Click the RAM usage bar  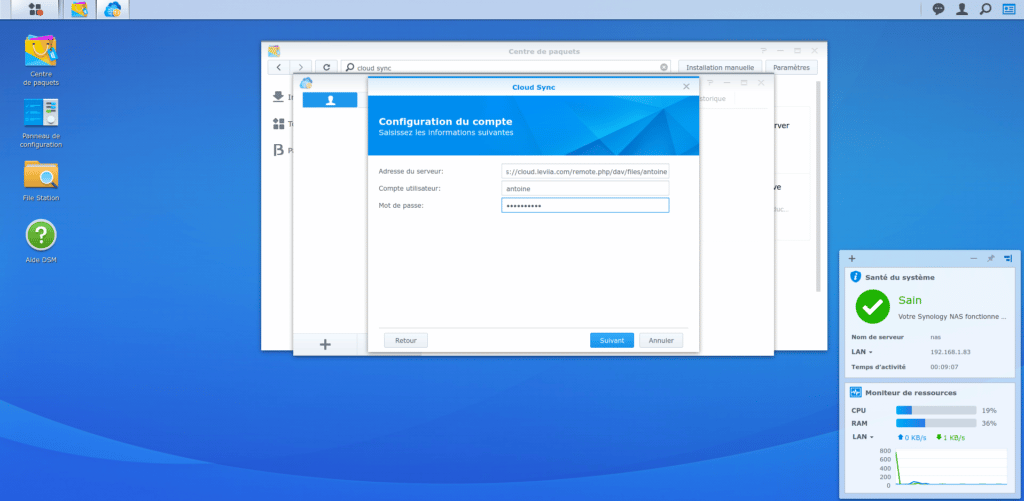coord(936,423)
